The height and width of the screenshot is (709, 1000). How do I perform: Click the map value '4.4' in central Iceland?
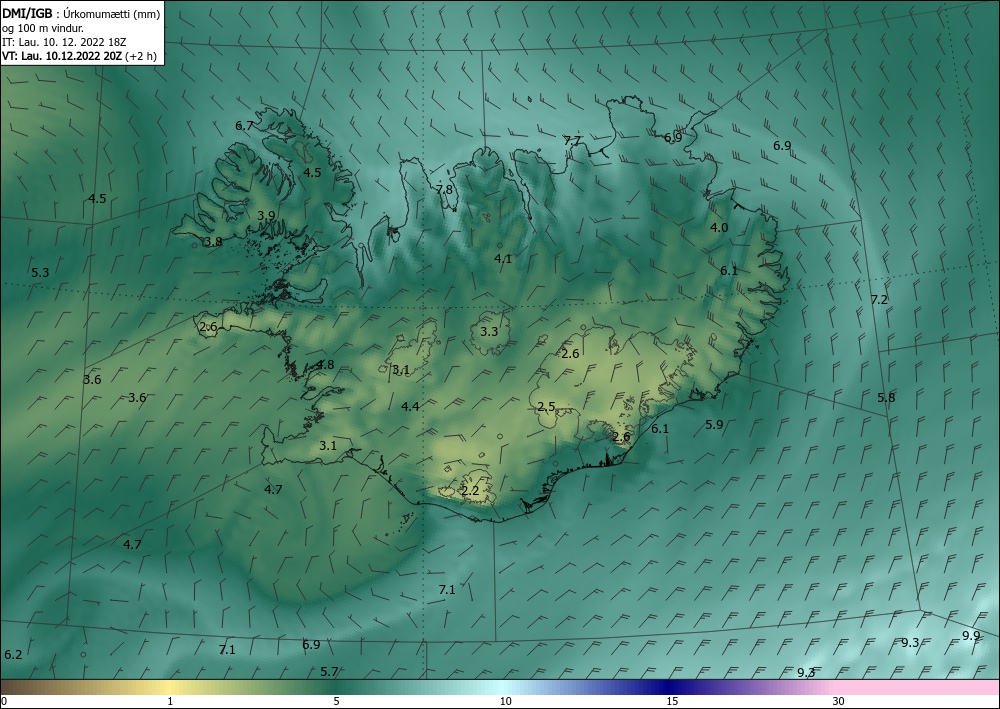tap(410, 406)
